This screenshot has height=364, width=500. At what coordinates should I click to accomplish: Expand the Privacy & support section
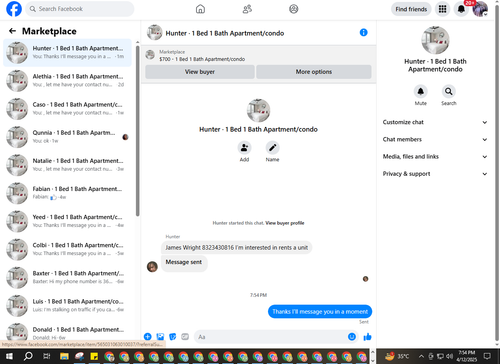tap(435, 174)
